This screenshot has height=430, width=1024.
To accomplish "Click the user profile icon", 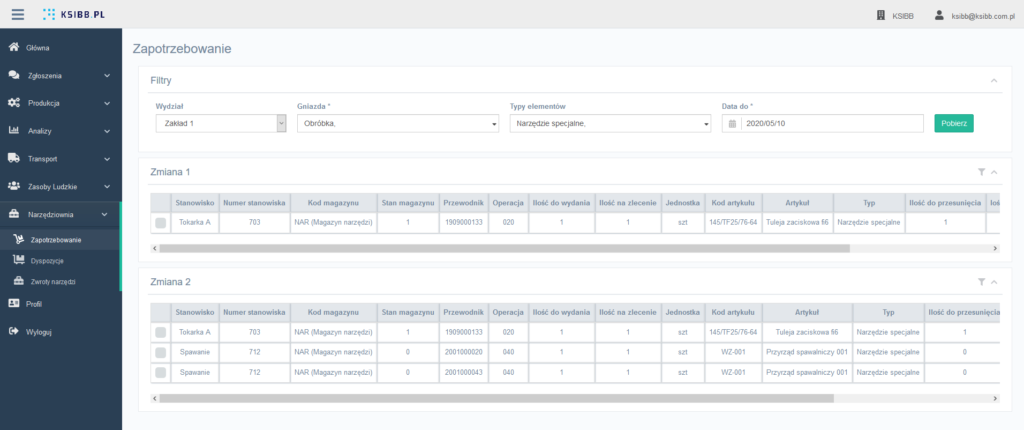I will [x=939, y=16].
